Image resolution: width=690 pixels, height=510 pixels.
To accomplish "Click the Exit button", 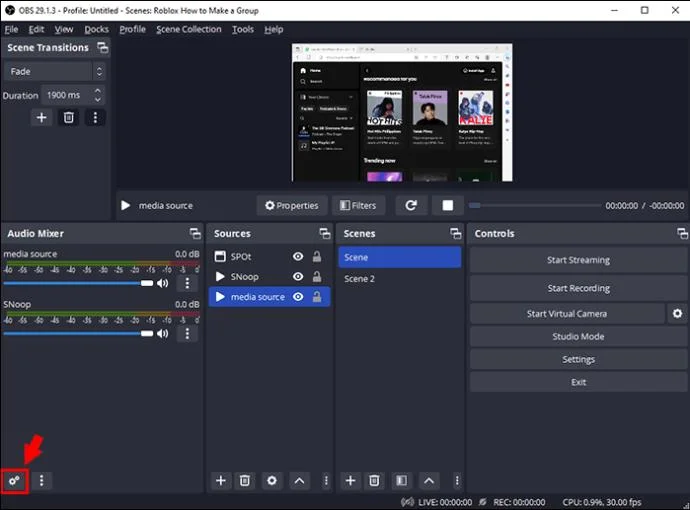I will click(578, 382).
